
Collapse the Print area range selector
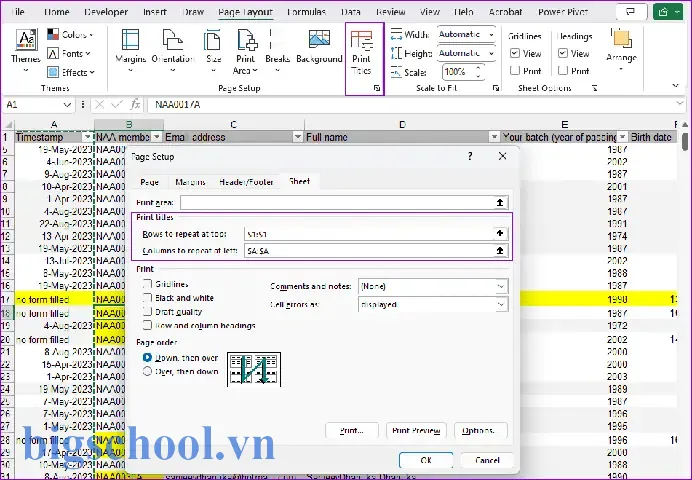click(500, 202)
